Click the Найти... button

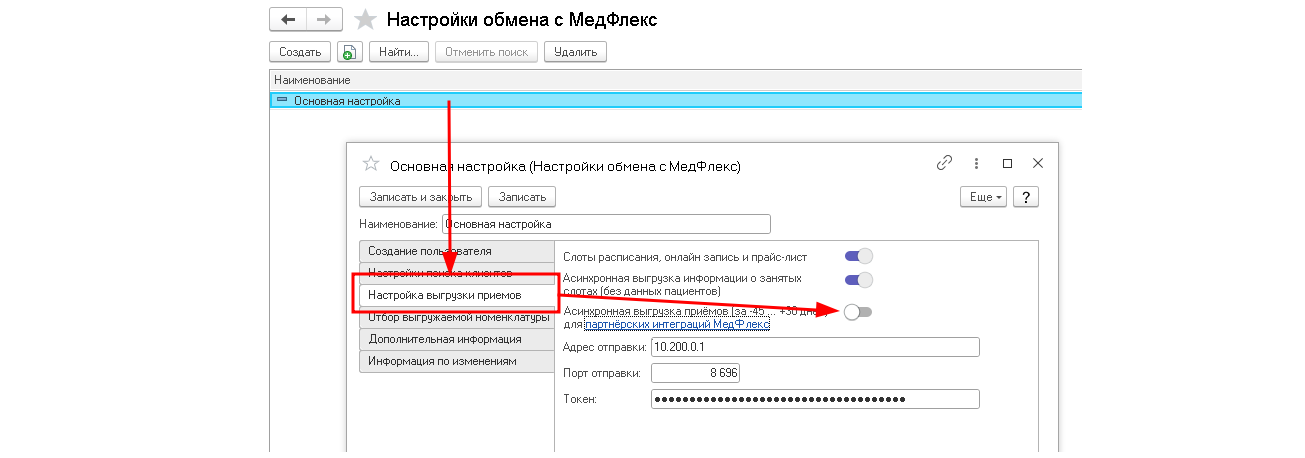(x=399, y=52)
